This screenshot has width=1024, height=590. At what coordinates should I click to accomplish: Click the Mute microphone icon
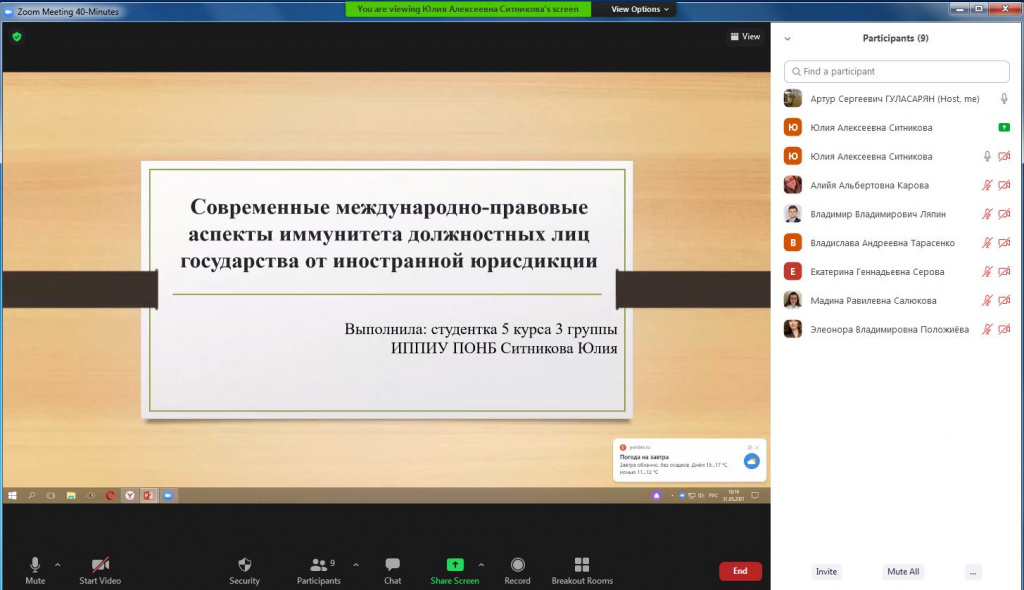click(35, 565)
